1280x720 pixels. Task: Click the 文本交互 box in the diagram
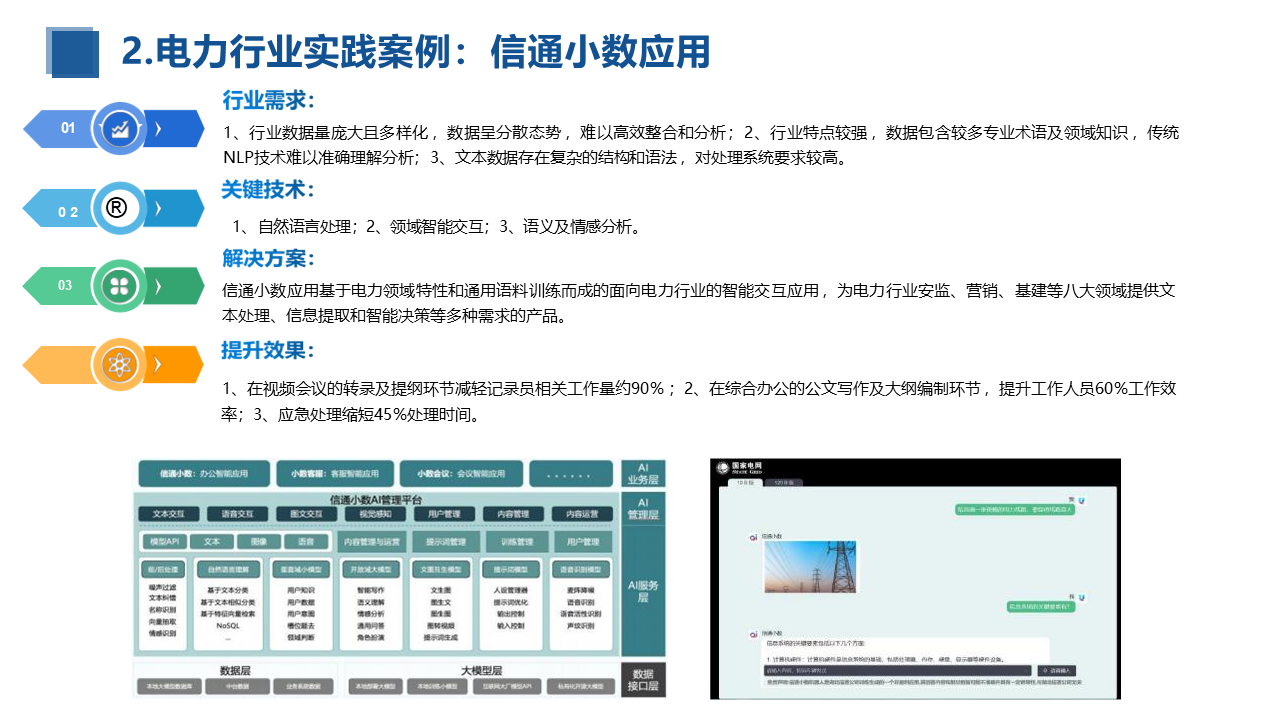pos(167,514)
